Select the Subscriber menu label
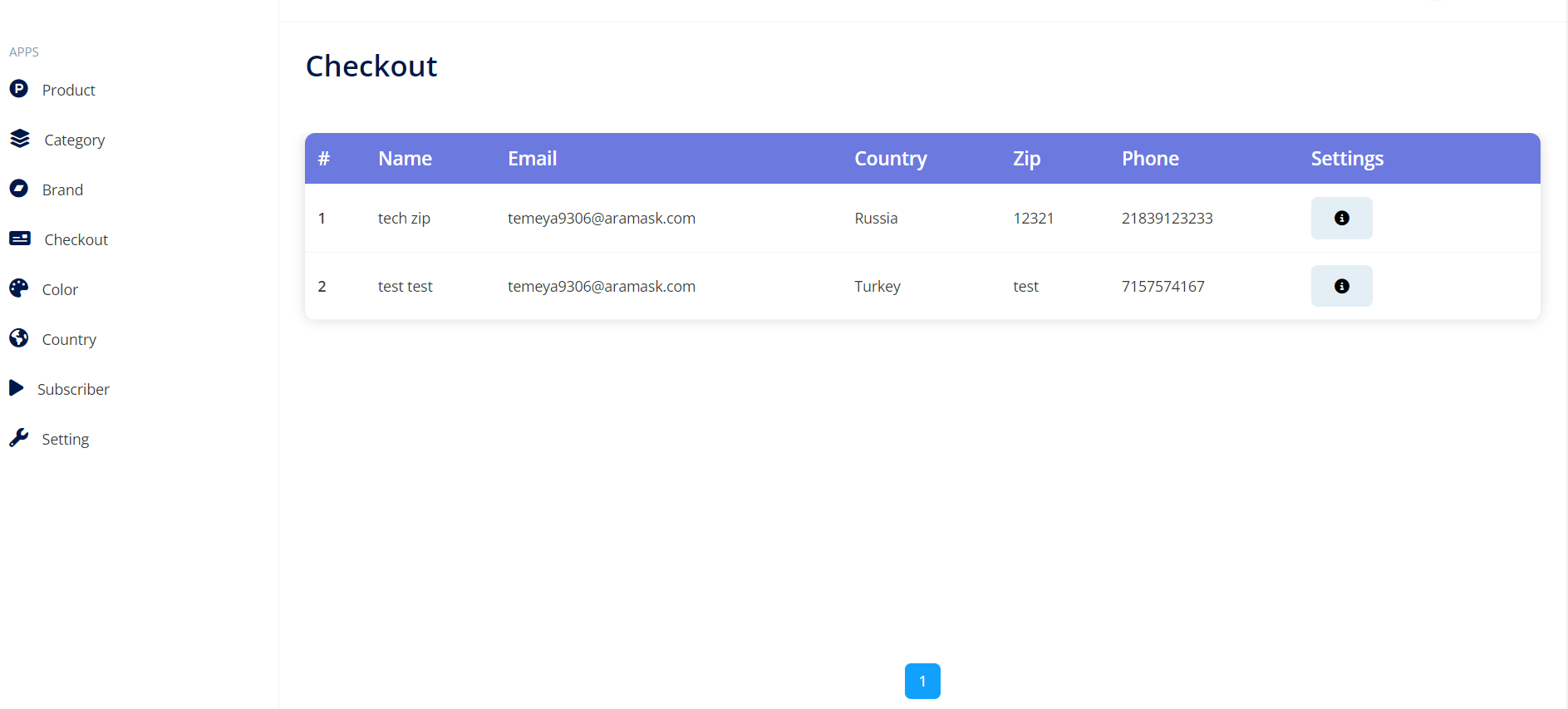The height and width of the screenshot is (709, 1568). [73, 389]
